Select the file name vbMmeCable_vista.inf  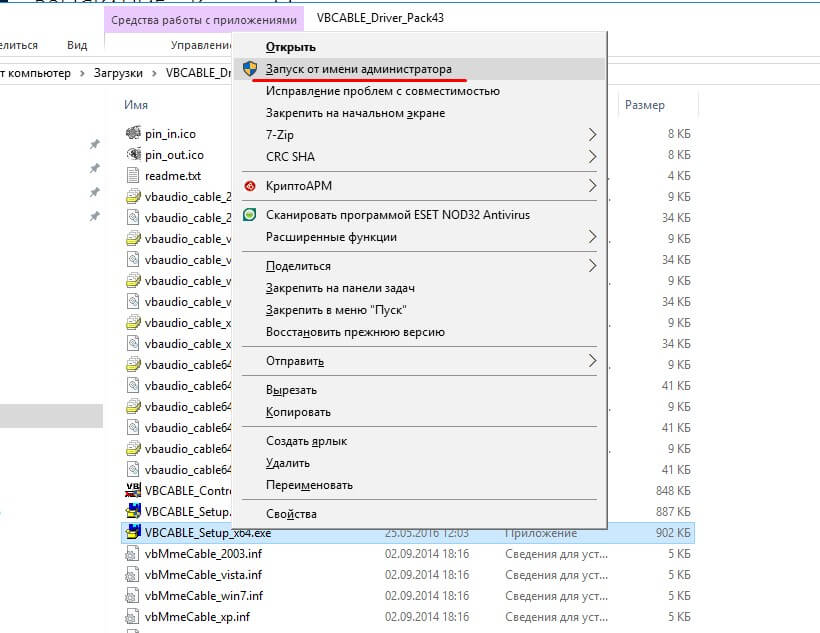coord(203,574)
